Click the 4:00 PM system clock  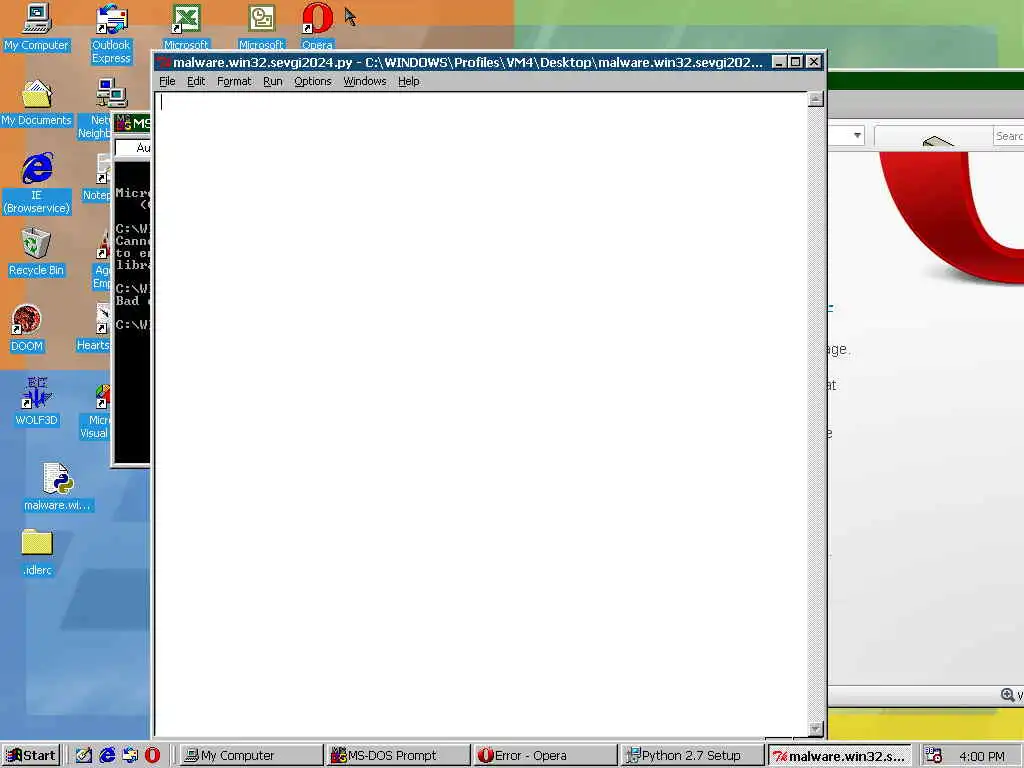(982, 756)
